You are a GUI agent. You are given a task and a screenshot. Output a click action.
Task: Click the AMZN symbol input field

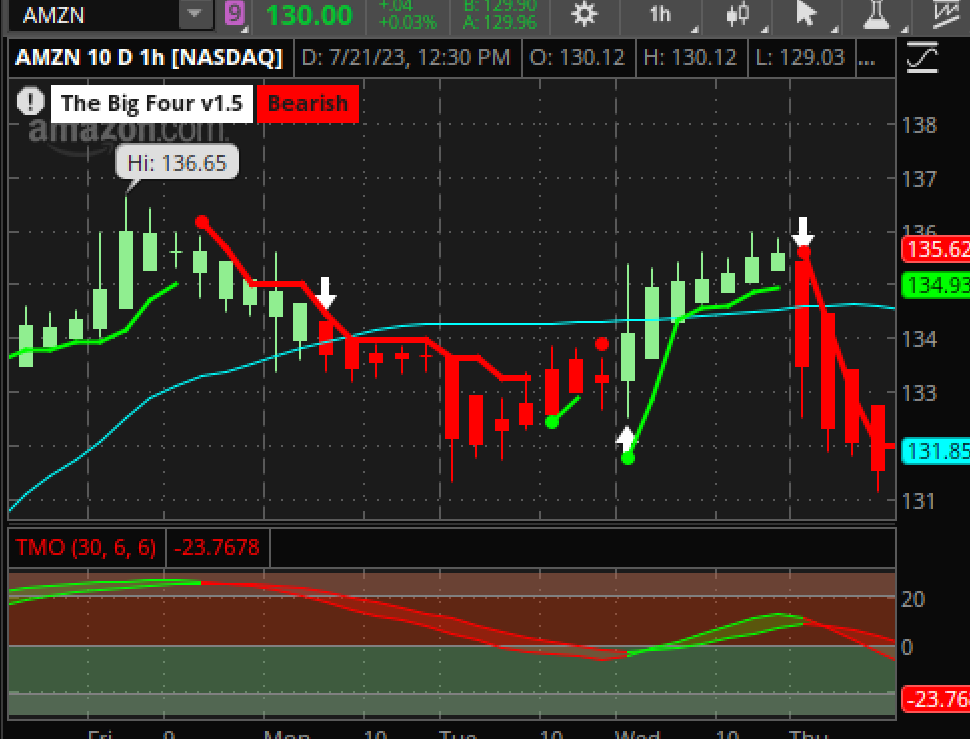(90, 15)
